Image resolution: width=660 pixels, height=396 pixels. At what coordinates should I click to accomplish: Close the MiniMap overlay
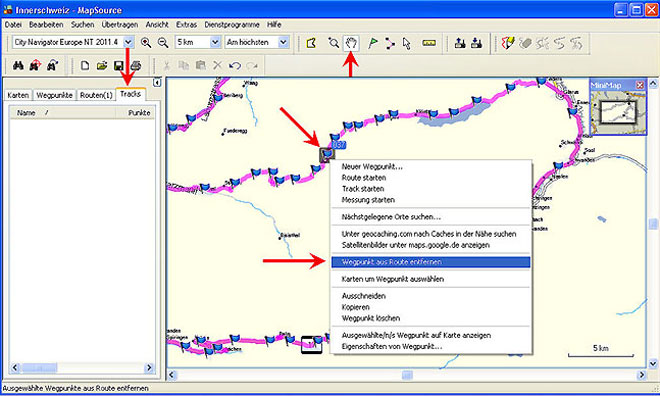tap(640, 85)
